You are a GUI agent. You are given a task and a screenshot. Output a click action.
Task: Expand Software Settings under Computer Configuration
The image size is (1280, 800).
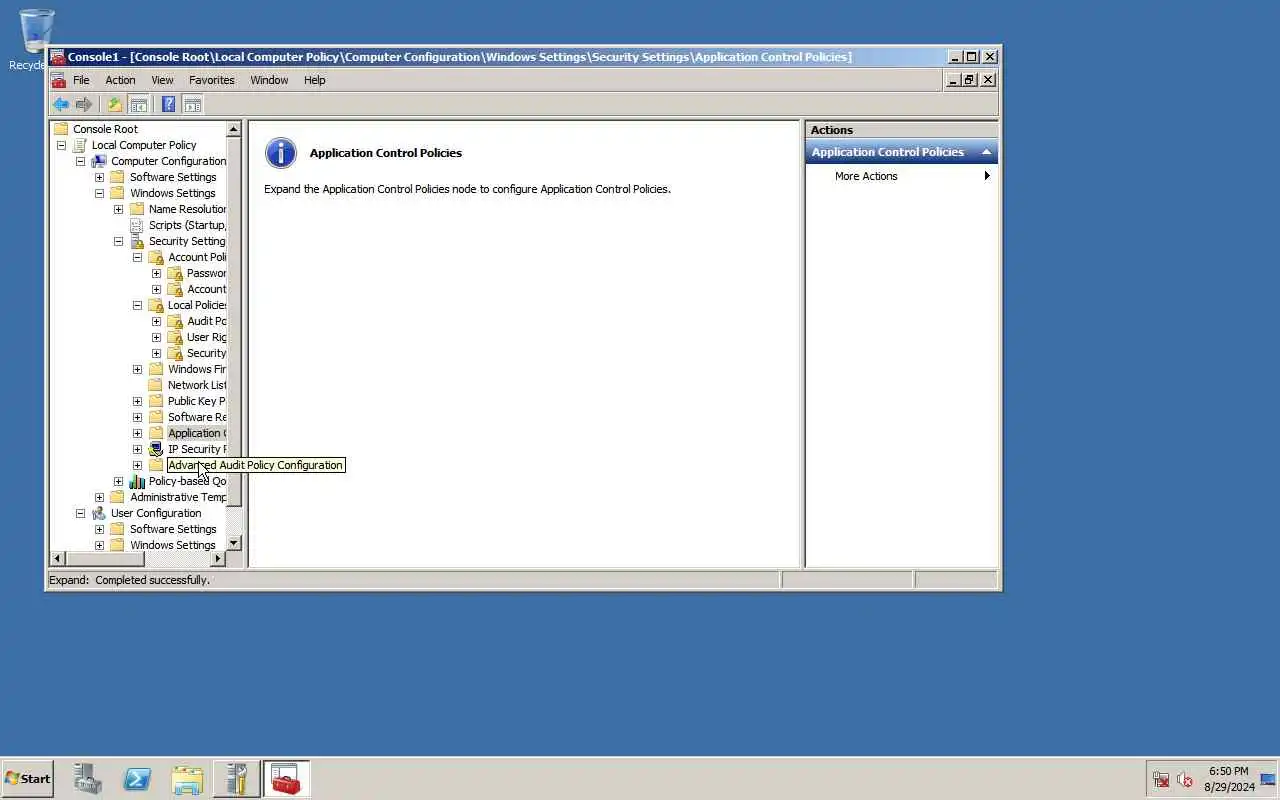[x=99, y=177]
